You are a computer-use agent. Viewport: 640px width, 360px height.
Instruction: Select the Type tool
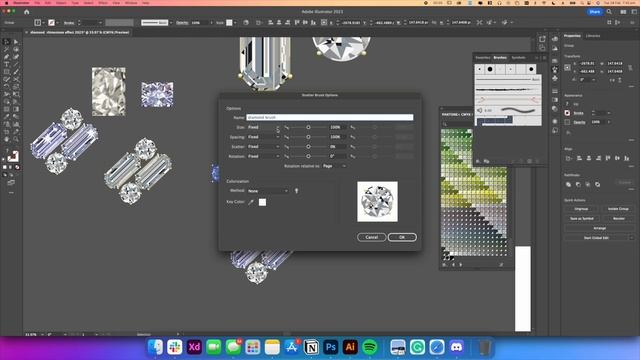(7, 64)
